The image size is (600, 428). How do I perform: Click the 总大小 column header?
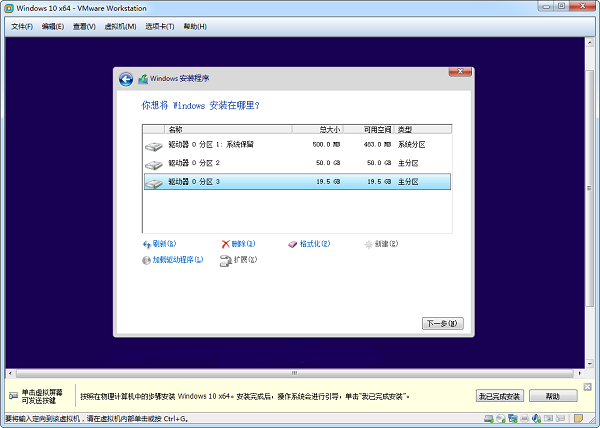click(x=318, y=130)
